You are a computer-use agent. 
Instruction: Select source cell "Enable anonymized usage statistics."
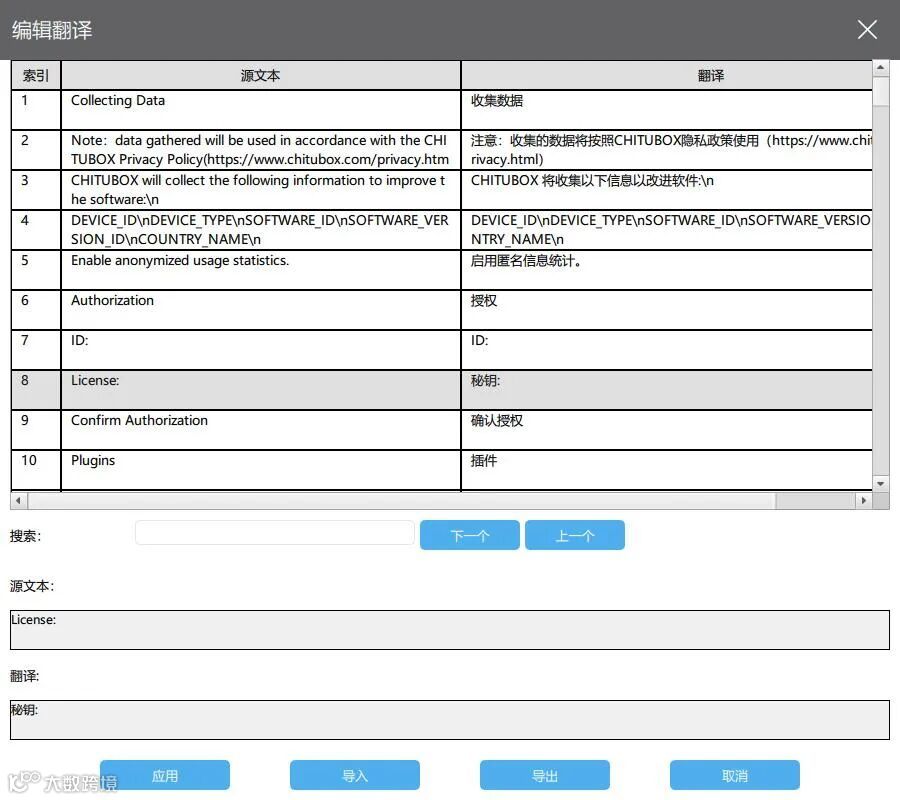coord(261,270)
